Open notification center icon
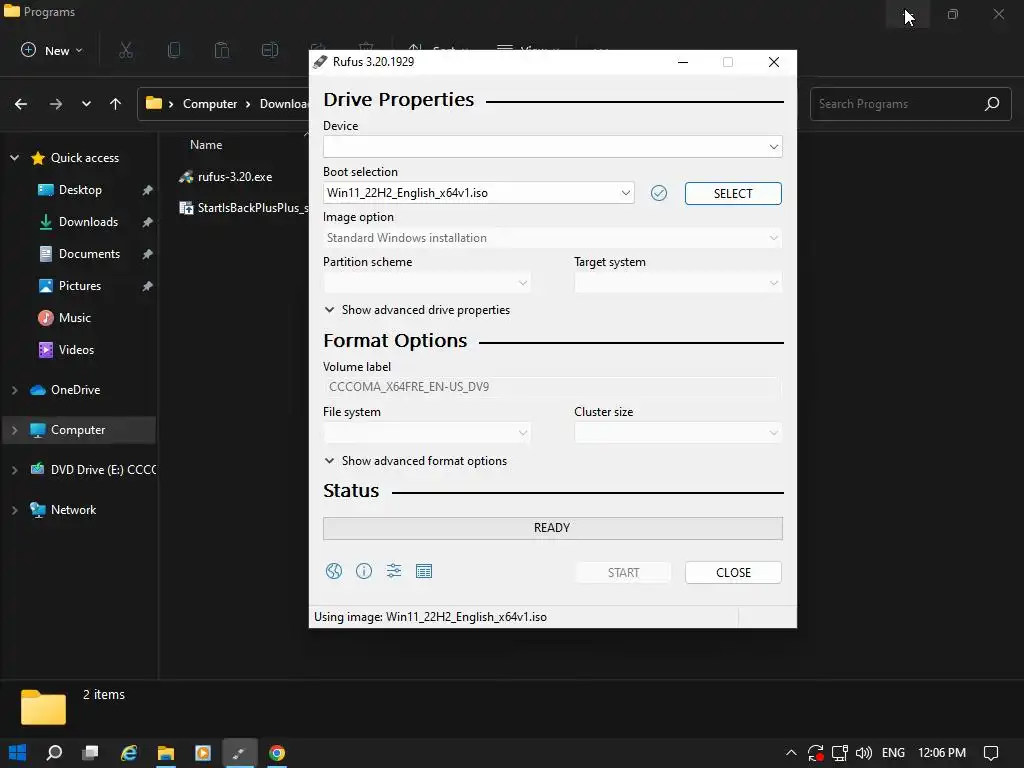The height and width of the screenshot is (768, 1024). (991, 753)
